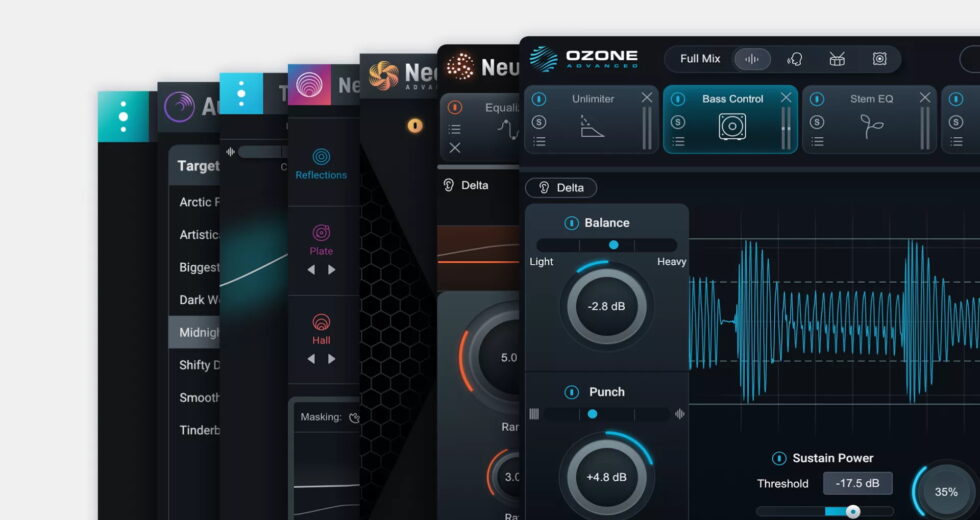Select the Shifty target in the Audiolens list

point(194,364)
